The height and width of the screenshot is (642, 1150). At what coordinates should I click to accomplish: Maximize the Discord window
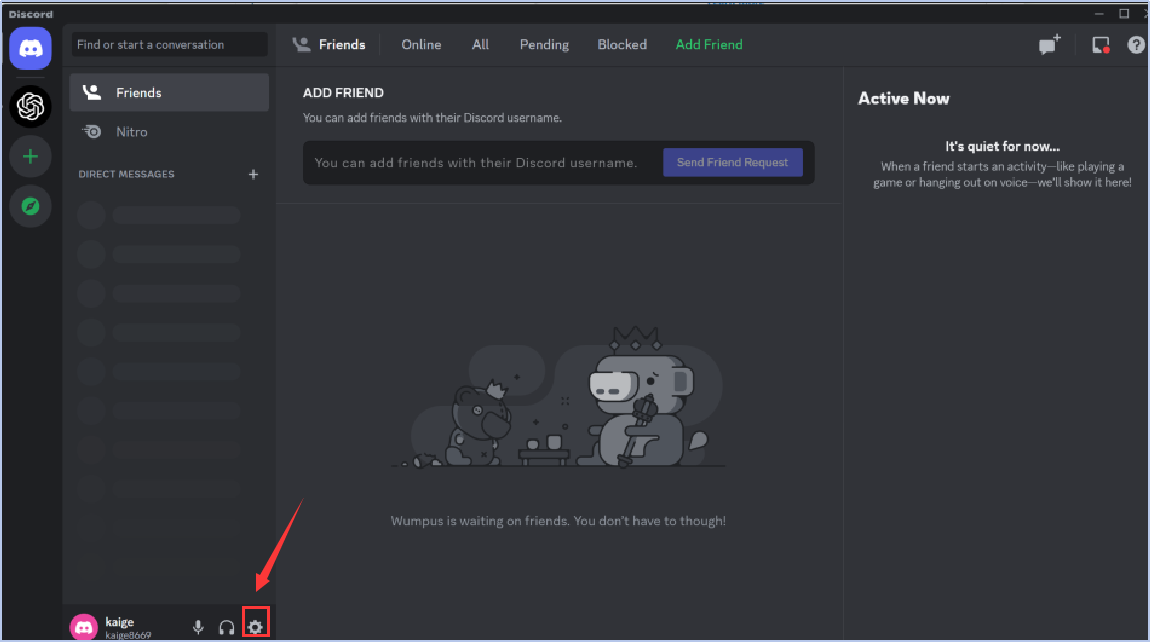(x=1124, y=13)
